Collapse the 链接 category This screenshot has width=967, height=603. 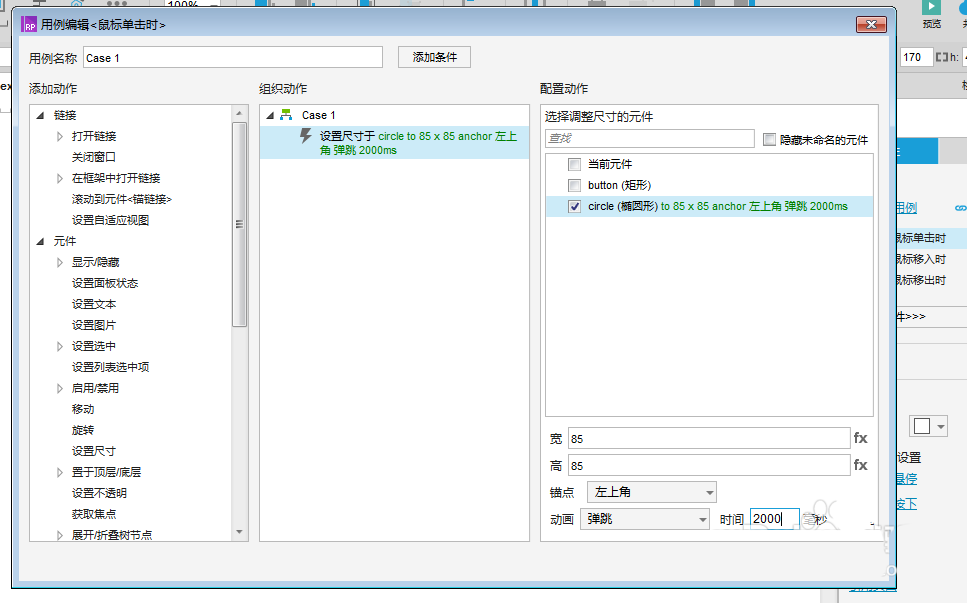point(40,115)
